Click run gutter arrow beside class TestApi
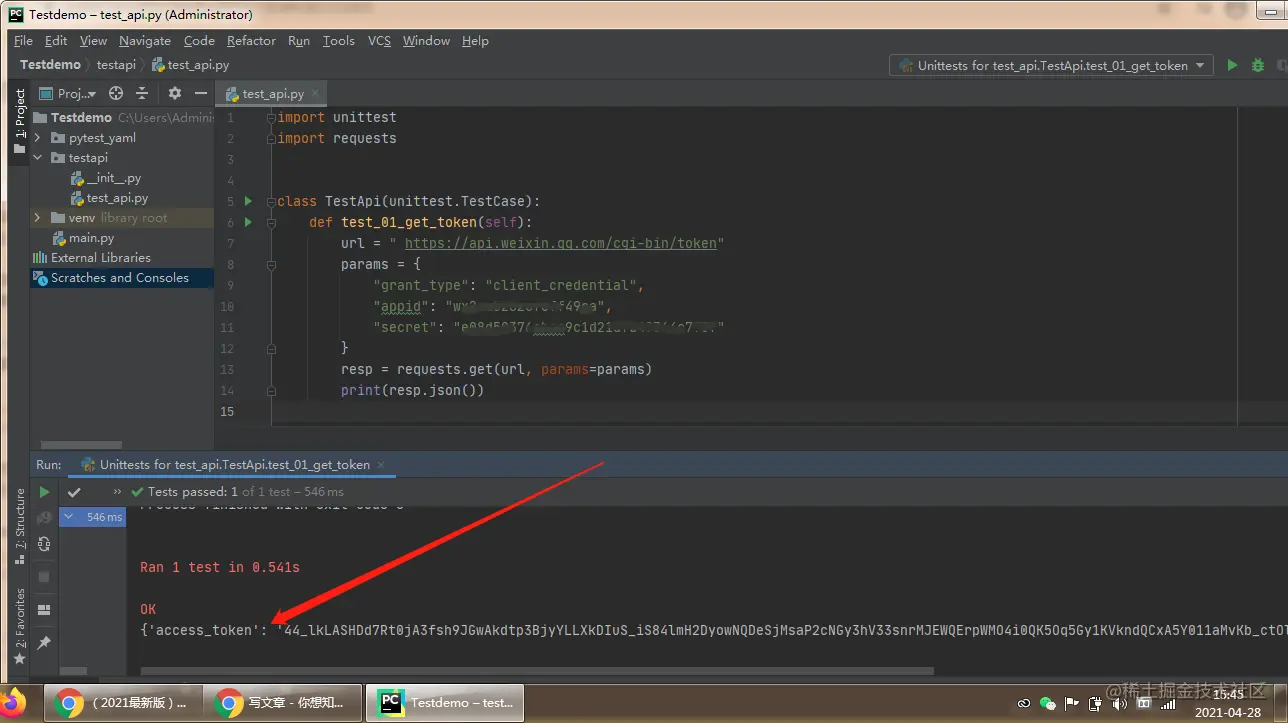The height and width of the screenshot is (723, 1288). pos(248,201)
